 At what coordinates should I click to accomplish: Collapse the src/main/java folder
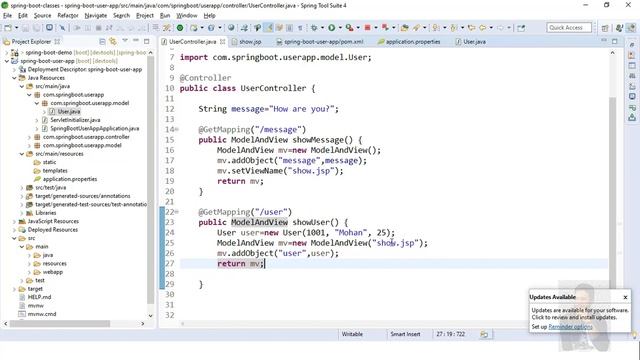click(22, 87)
